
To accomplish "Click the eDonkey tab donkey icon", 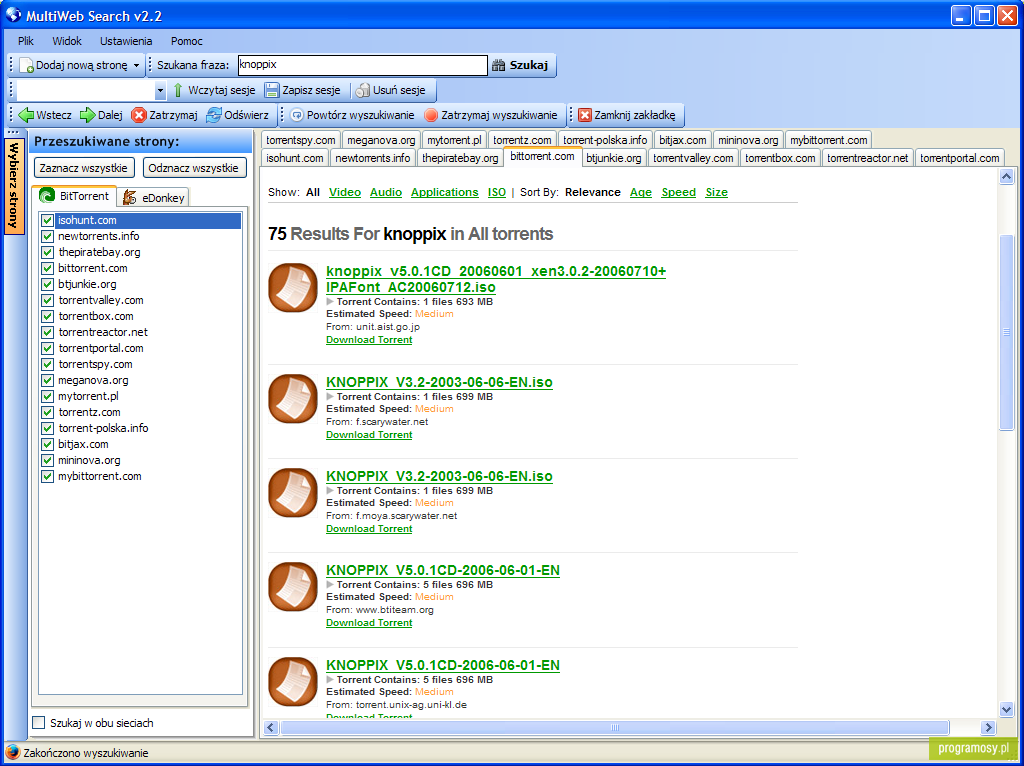I will (130, 197).
